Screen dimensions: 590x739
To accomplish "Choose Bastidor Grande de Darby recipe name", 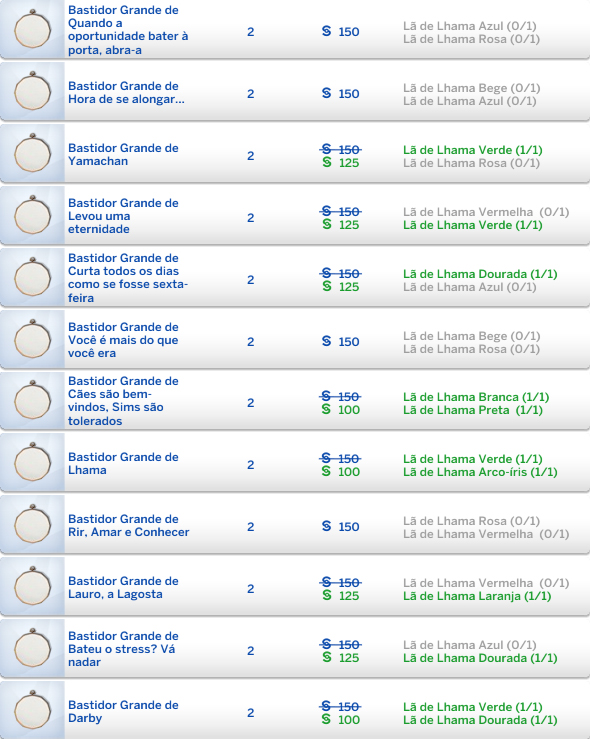I will 123,712.
